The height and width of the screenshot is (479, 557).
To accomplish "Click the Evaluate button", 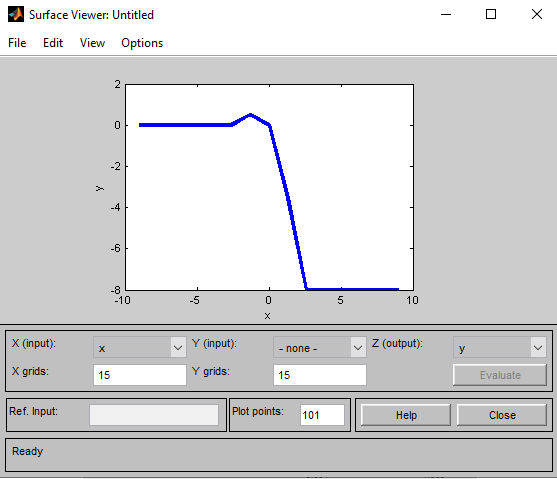I will 500,375.
